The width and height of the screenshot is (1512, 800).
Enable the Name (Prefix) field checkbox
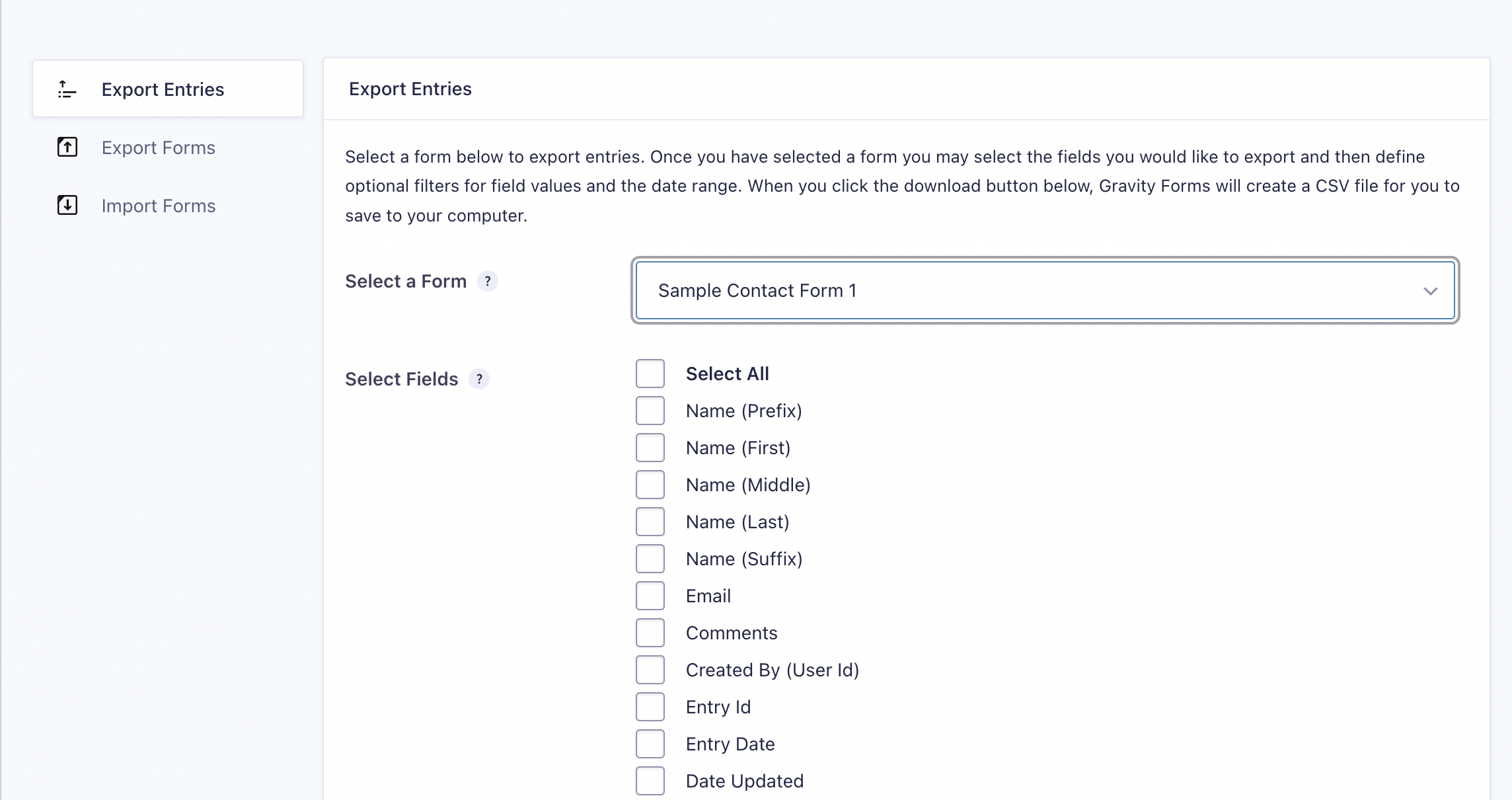point(650,411)
